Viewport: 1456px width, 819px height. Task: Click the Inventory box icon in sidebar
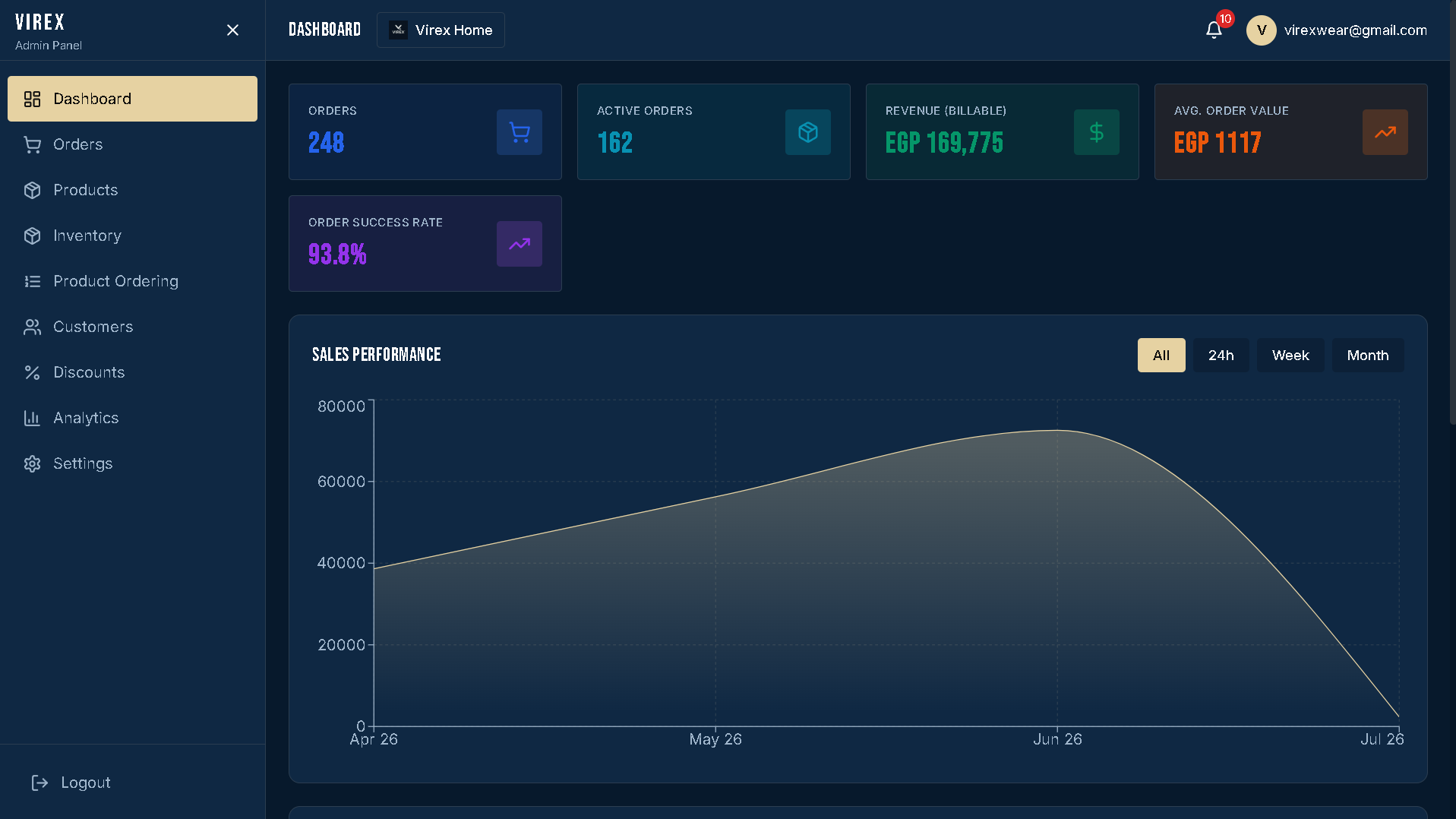32,236
